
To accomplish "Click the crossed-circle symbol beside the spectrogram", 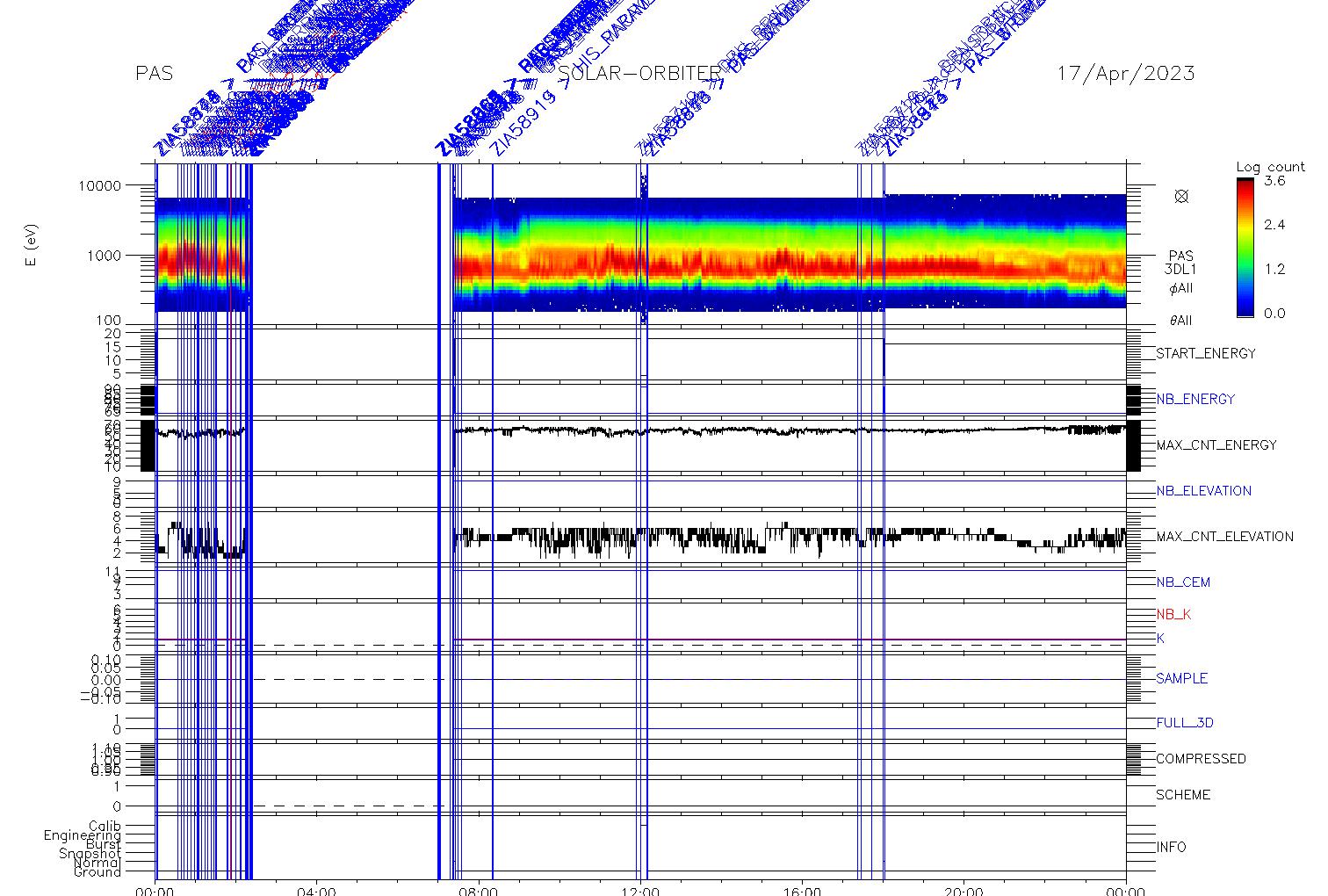I will pos(1181,197).
